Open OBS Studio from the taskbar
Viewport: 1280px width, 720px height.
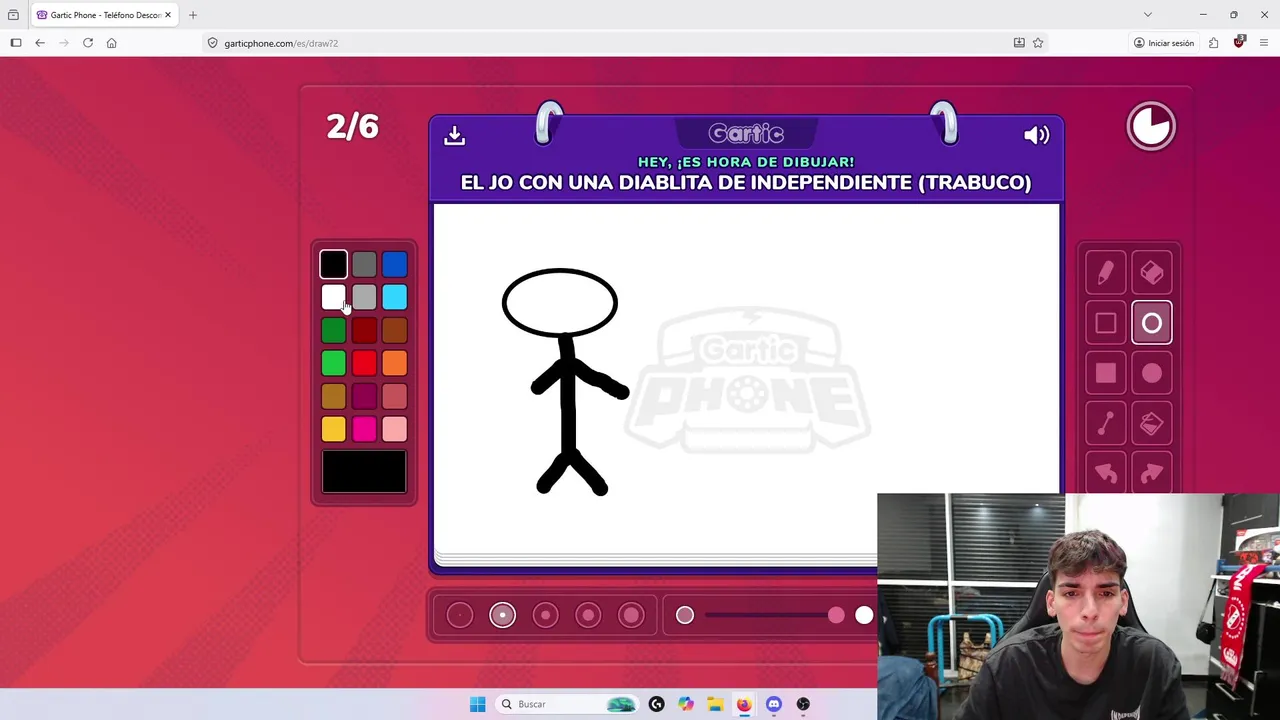[x=803, y=704]
